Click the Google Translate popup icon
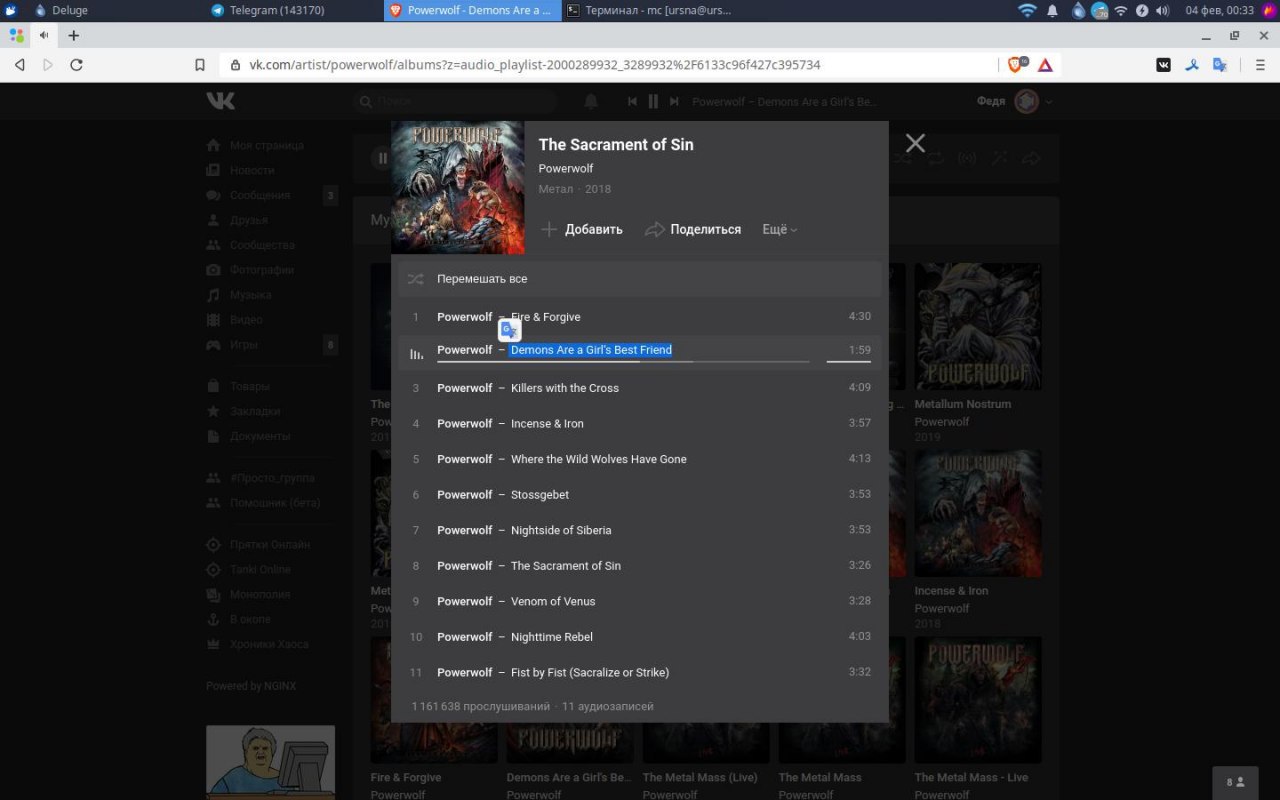 510,330
